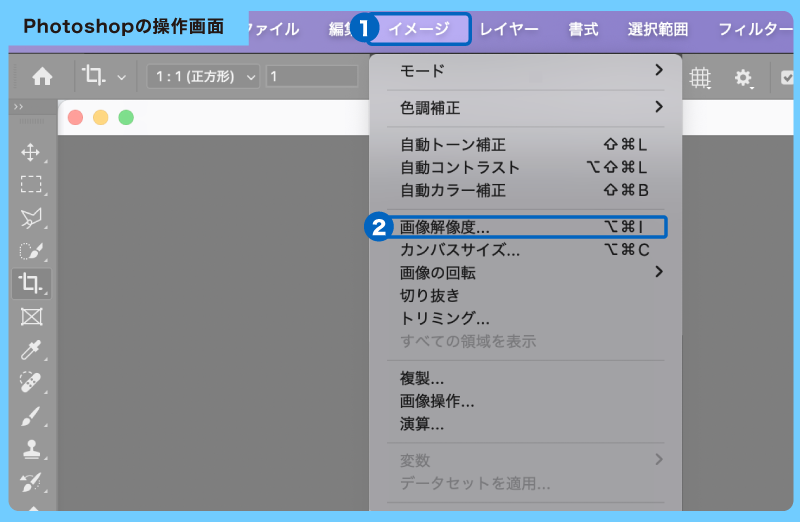Select the Polygonal Lasso tool
The image size is (800, 522).
point(31,217)
